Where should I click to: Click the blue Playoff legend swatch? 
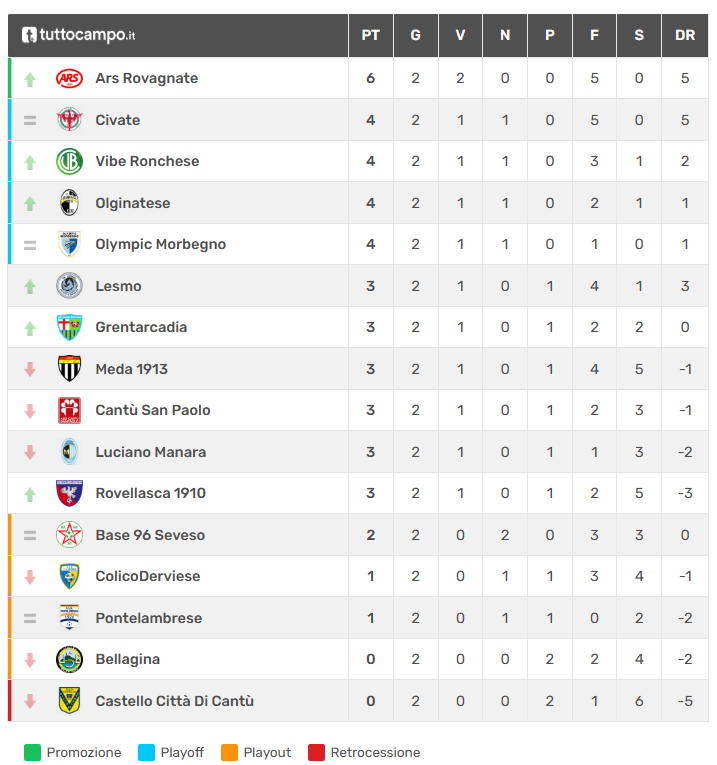(146, 753)
